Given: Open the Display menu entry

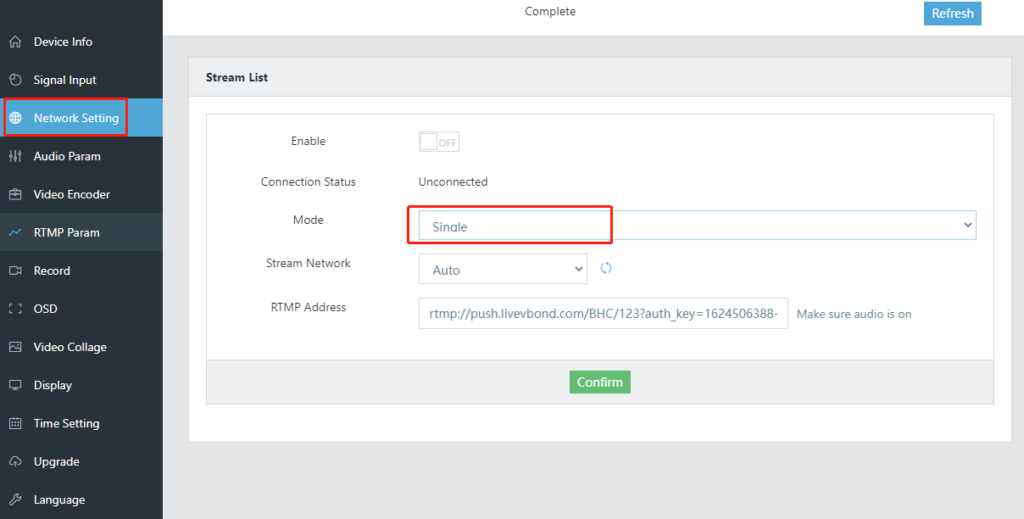Looking at the screenshot, I should pos(52,385).
